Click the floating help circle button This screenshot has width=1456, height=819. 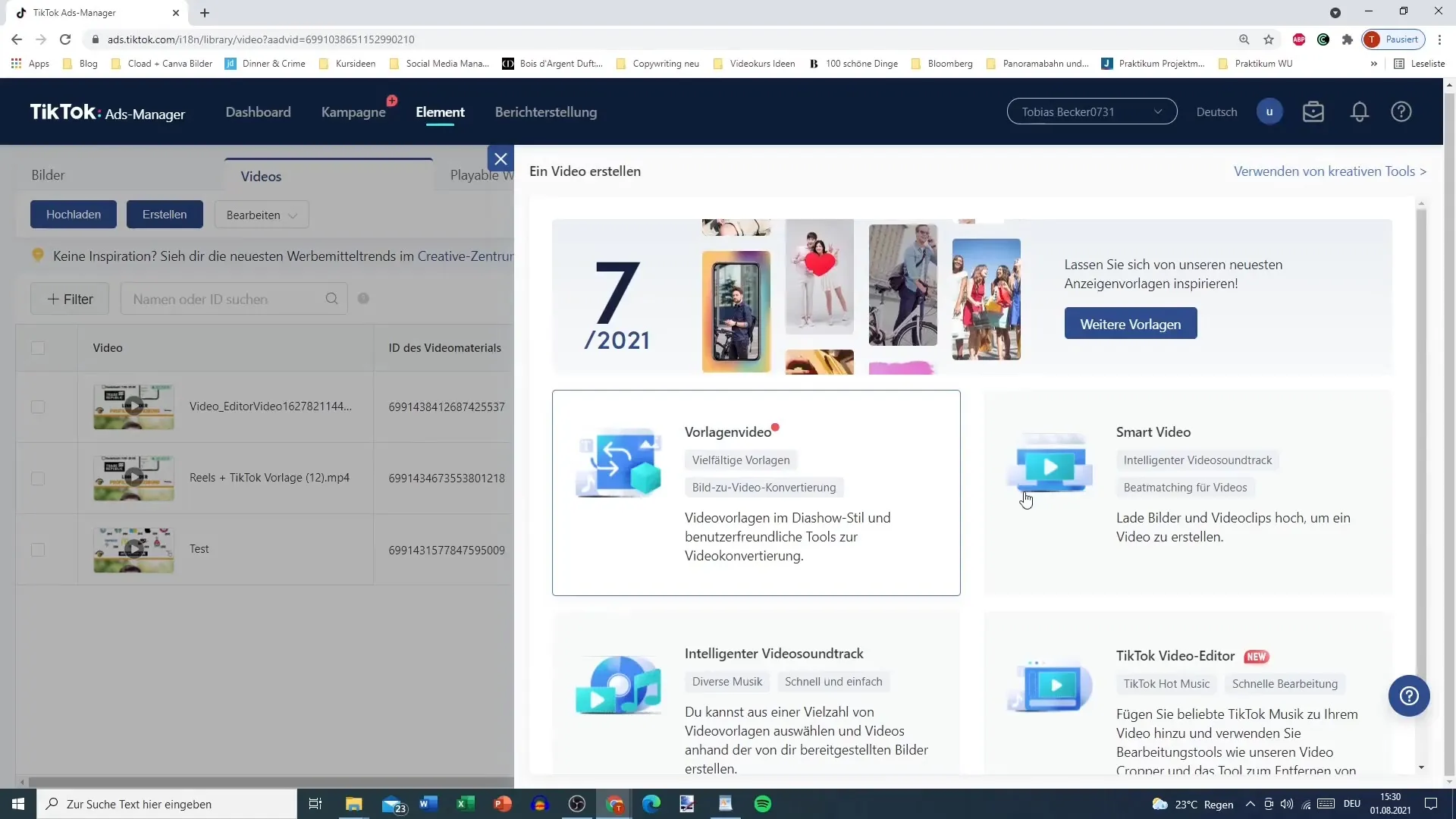[1409, 696]
